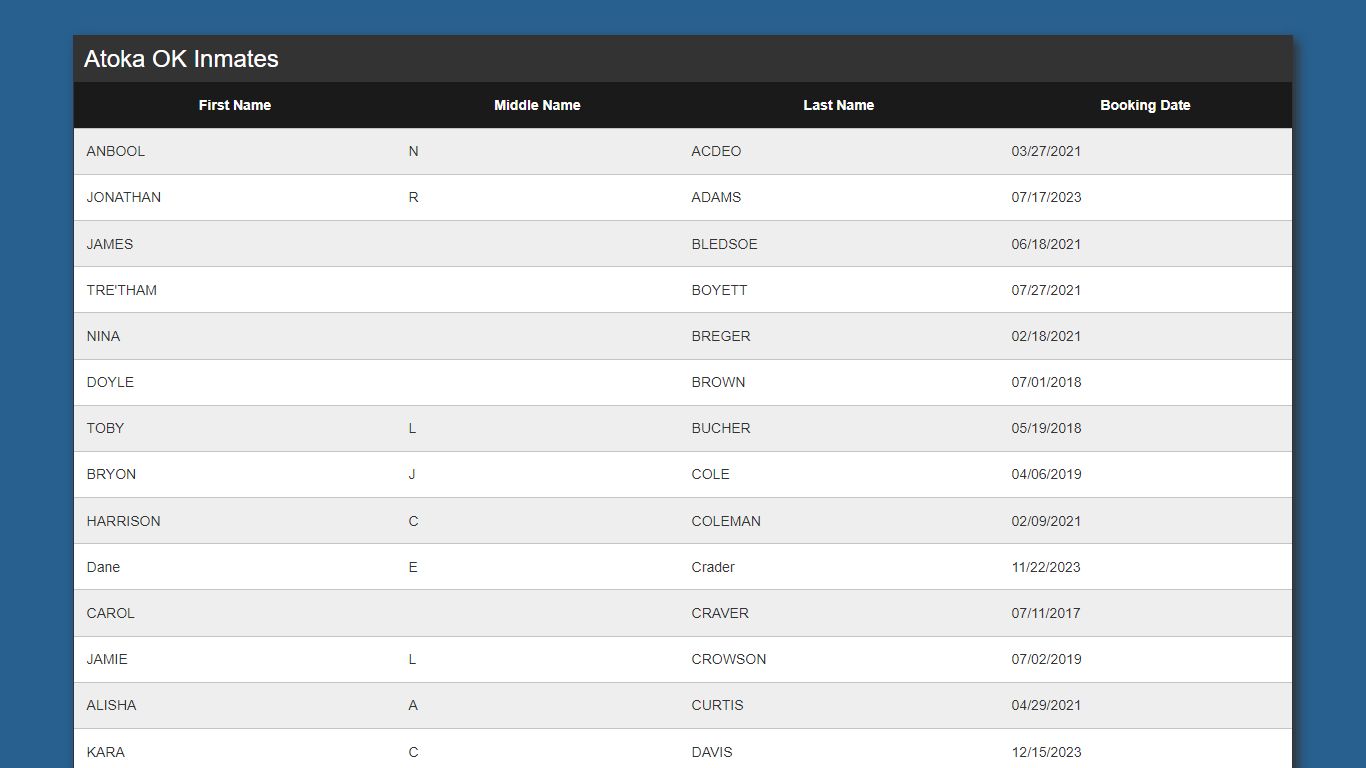Click booking date 07/01/2018
The height and width of the screenshot is (768, 1366).
tap(1046, 382)
